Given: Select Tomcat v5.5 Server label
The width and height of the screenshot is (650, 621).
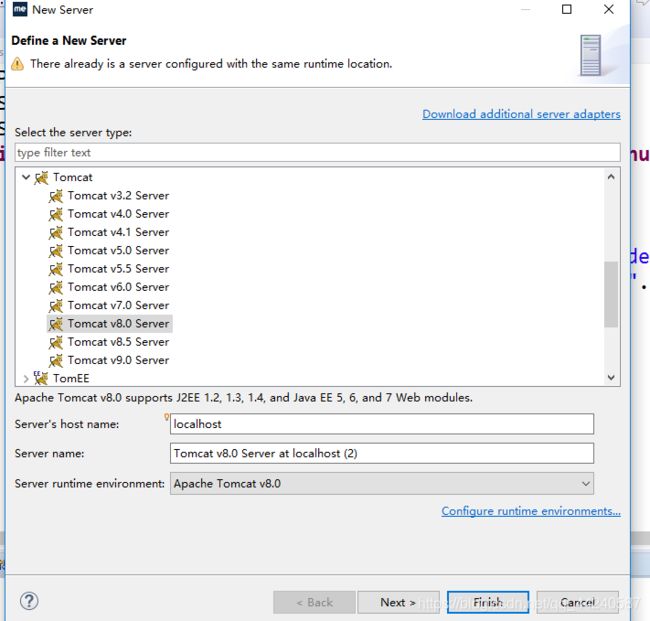Looking at the screenshot, I should coord(118,269).
